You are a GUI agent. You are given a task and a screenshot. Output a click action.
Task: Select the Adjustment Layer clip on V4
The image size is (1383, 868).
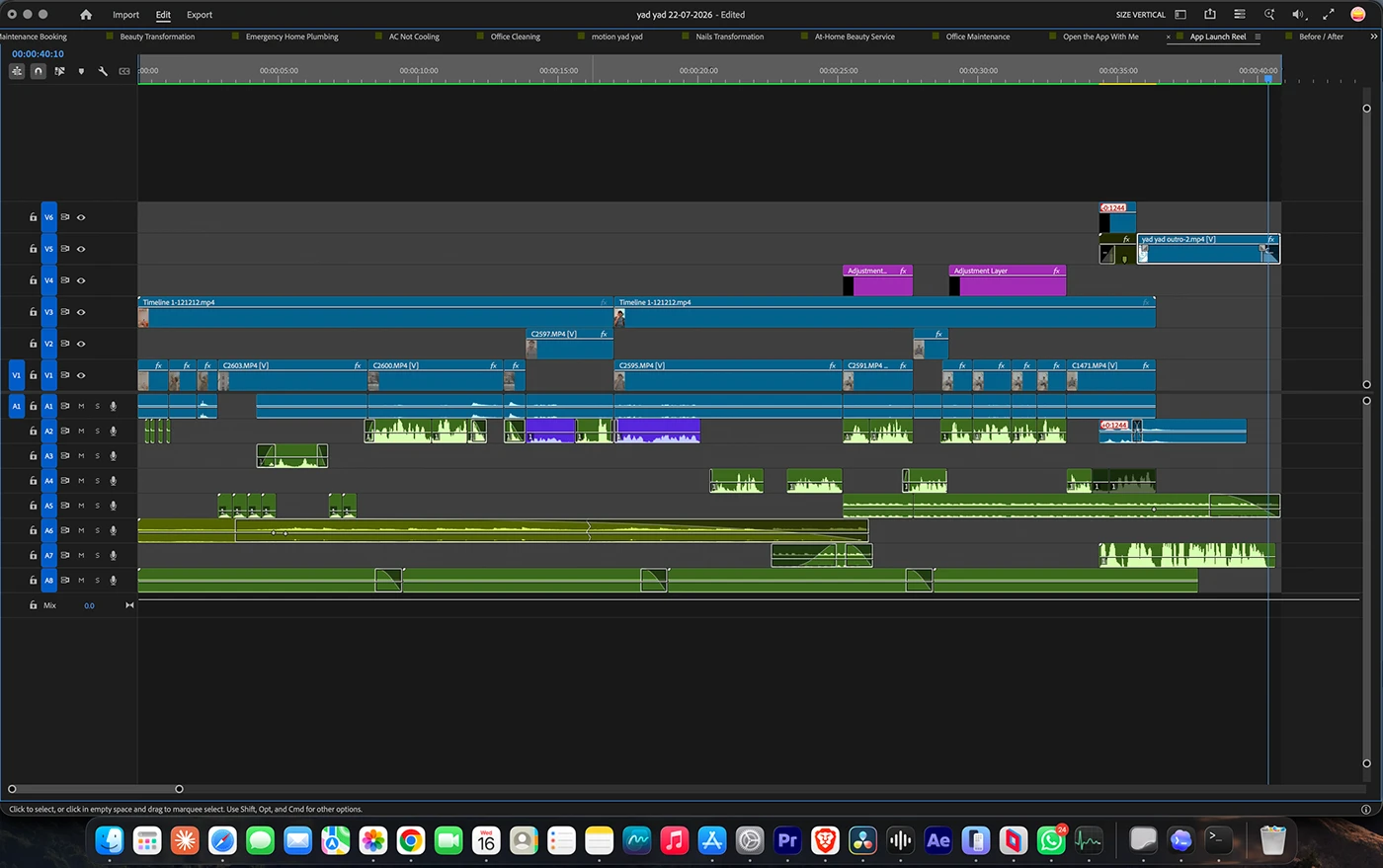pos(1008,280)
